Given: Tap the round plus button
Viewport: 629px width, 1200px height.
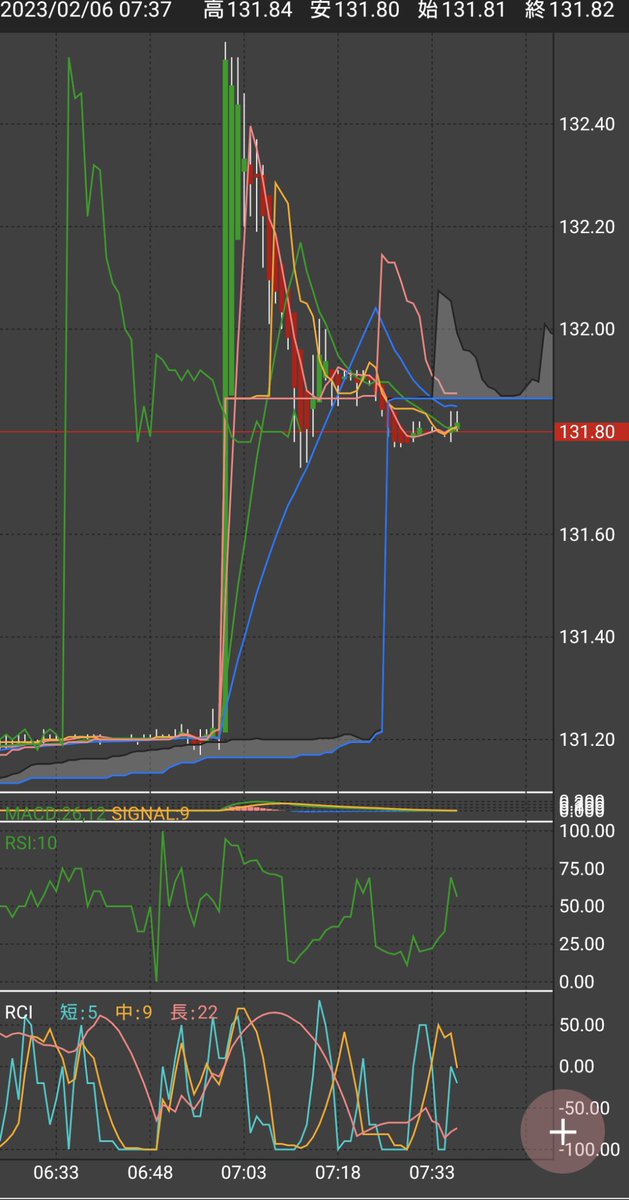Looking at the screenshot, I should tap(563, 1133).
